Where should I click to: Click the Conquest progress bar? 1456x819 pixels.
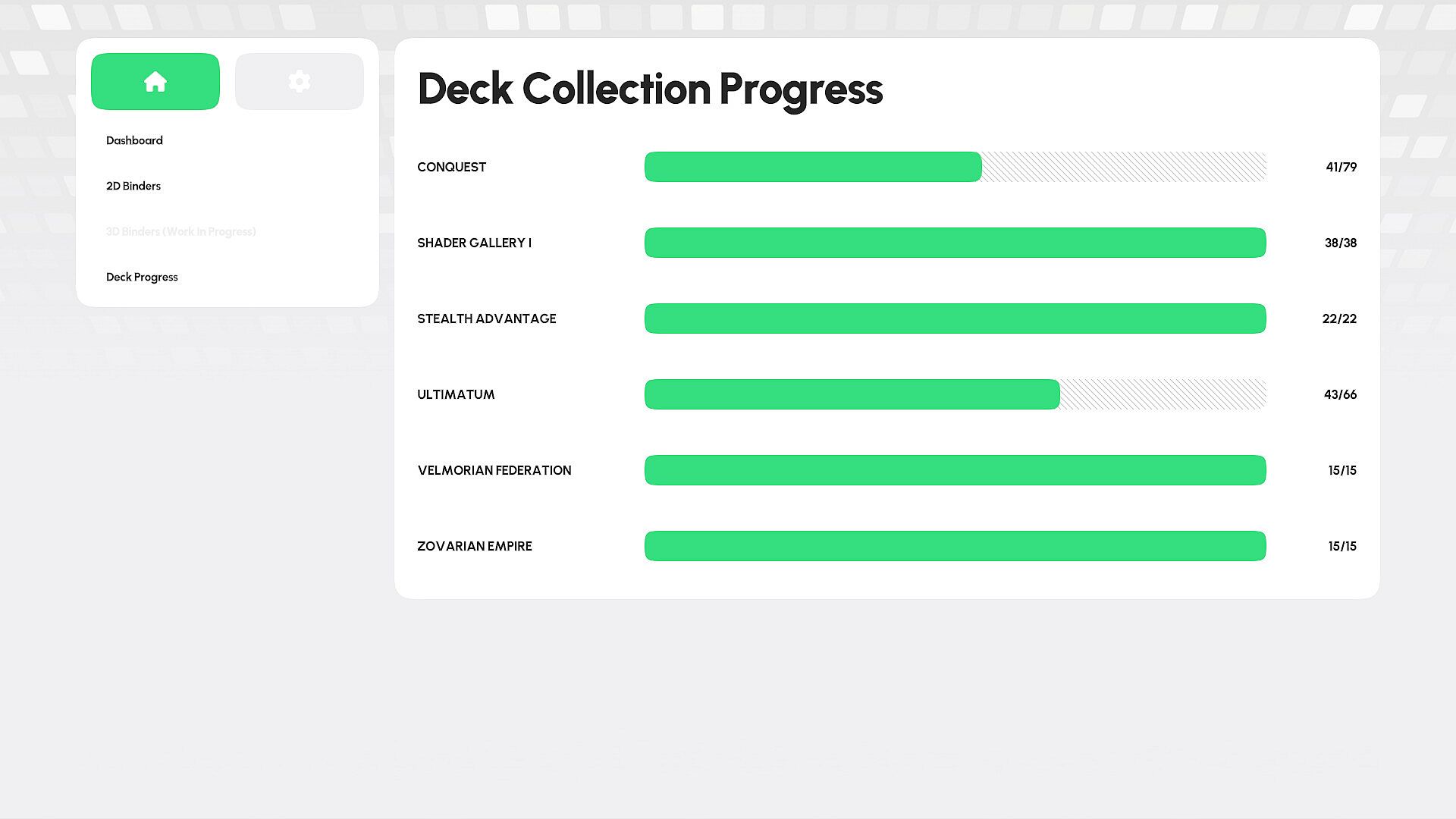955,167
